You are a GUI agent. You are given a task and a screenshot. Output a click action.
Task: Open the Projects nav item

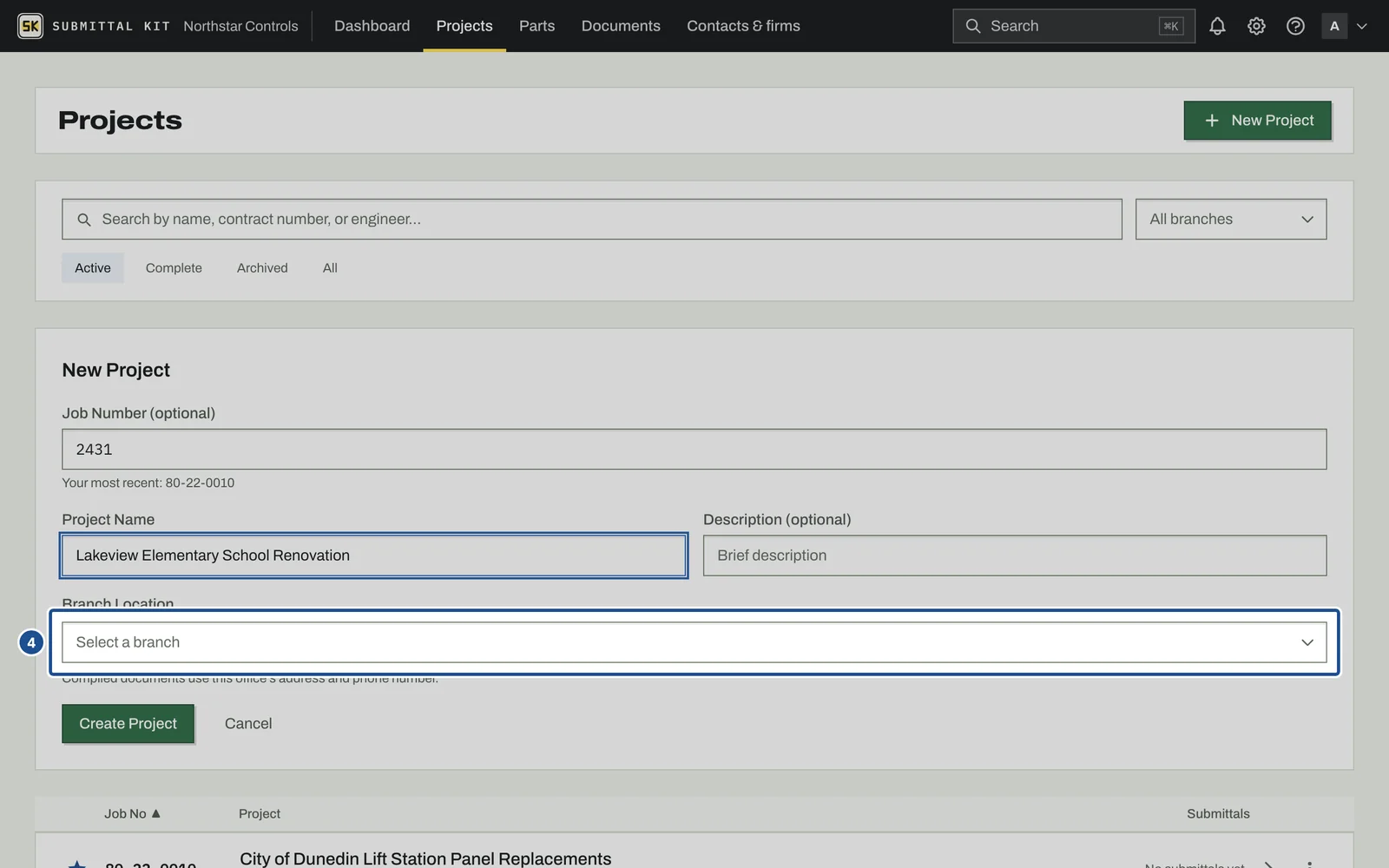pyautogui.click(x=464, y=26)
